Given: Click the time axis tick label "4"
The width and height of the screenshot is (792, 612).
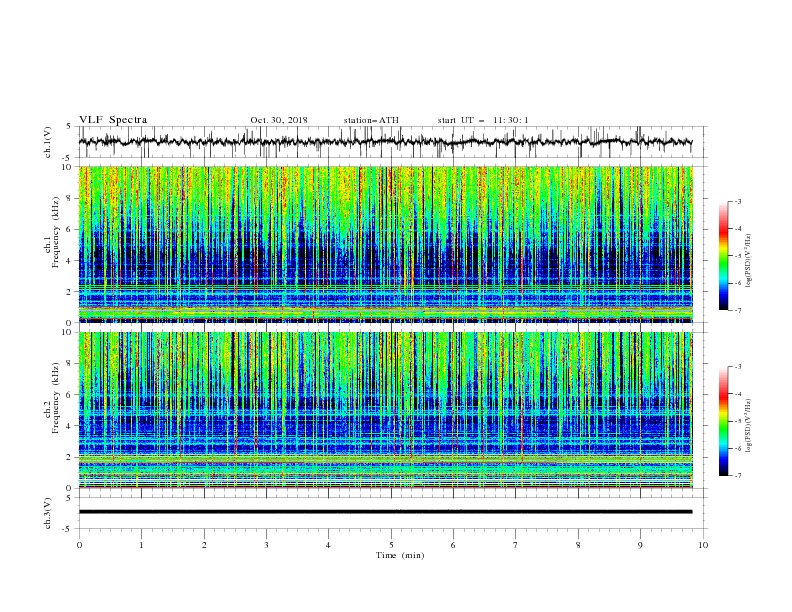Looking at the screenshot, I should point(328,545).
